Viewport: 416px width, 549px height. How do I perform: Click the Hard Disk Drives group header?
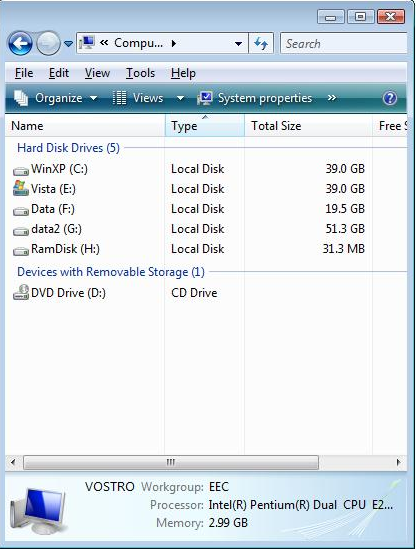click(x=68, y=148)
